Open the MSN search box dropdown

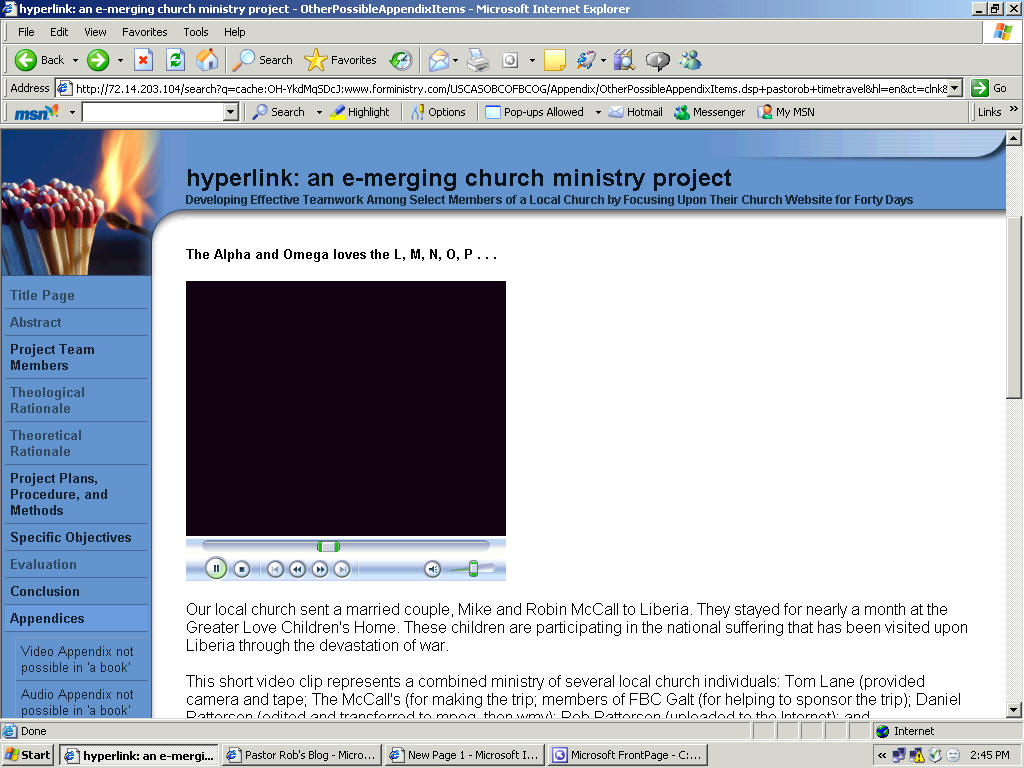click(x=231, y=112)
